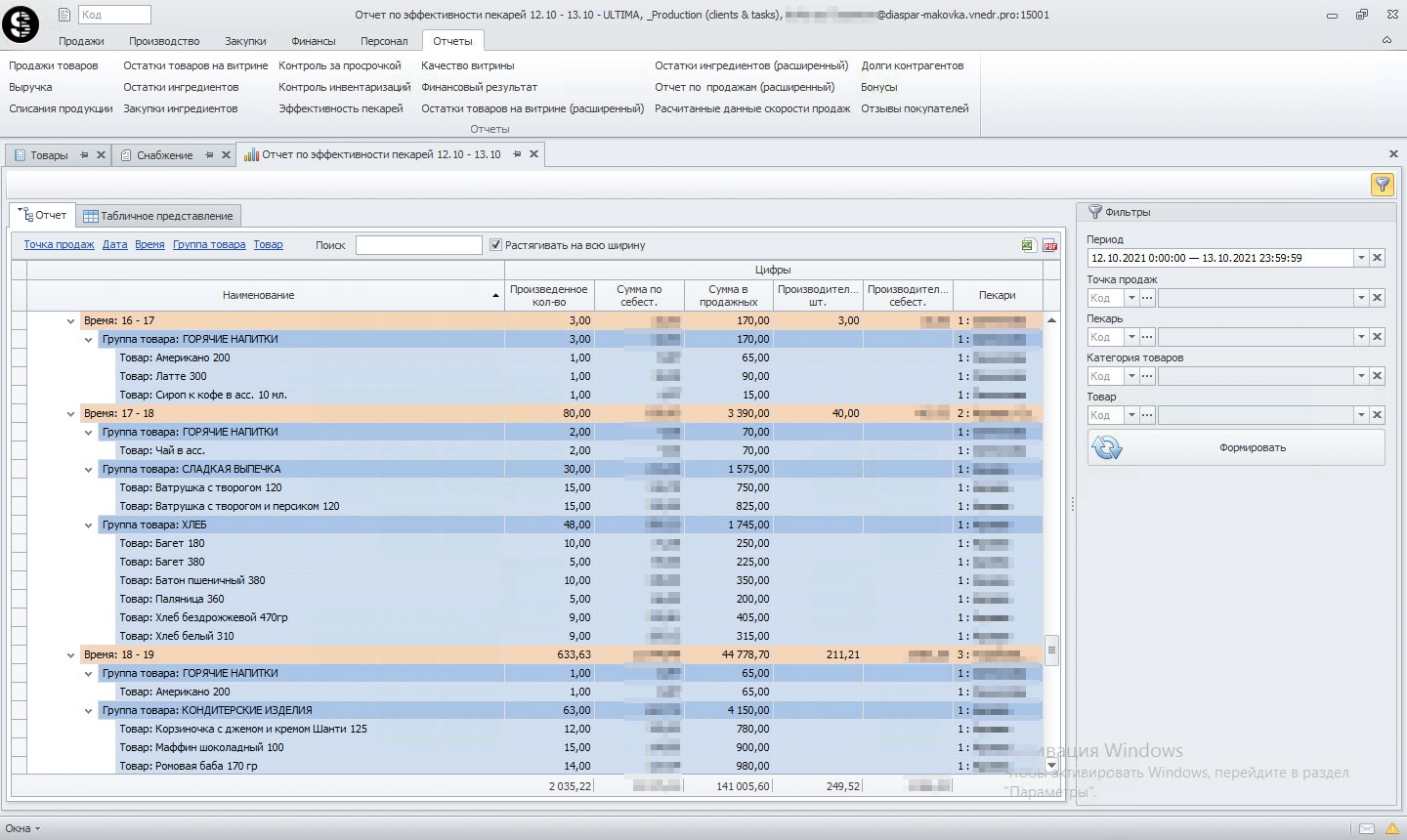This screenshot has height=840, width=1407.
Task: Switch to Табличное представление tab
Action: tap(158, 216)
